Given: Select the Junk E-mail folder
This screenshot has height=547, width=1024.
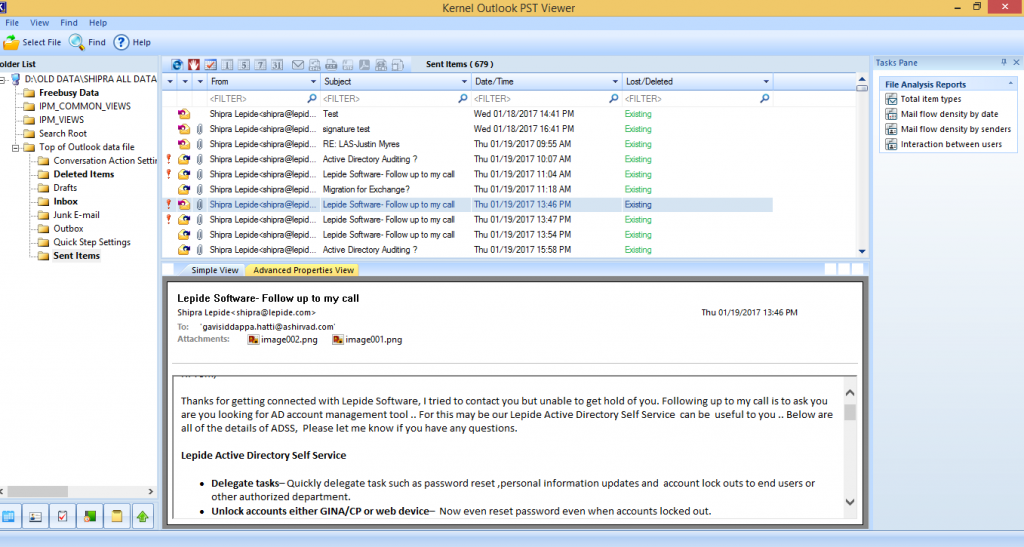Looking at the screenshot, I should [76, 215].
